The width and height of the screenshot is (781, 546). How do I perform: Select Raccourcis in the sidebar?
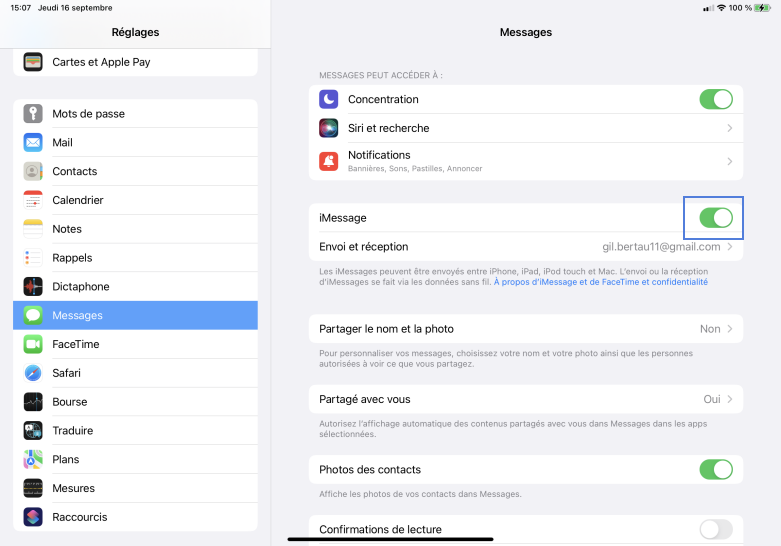point(135,517)
